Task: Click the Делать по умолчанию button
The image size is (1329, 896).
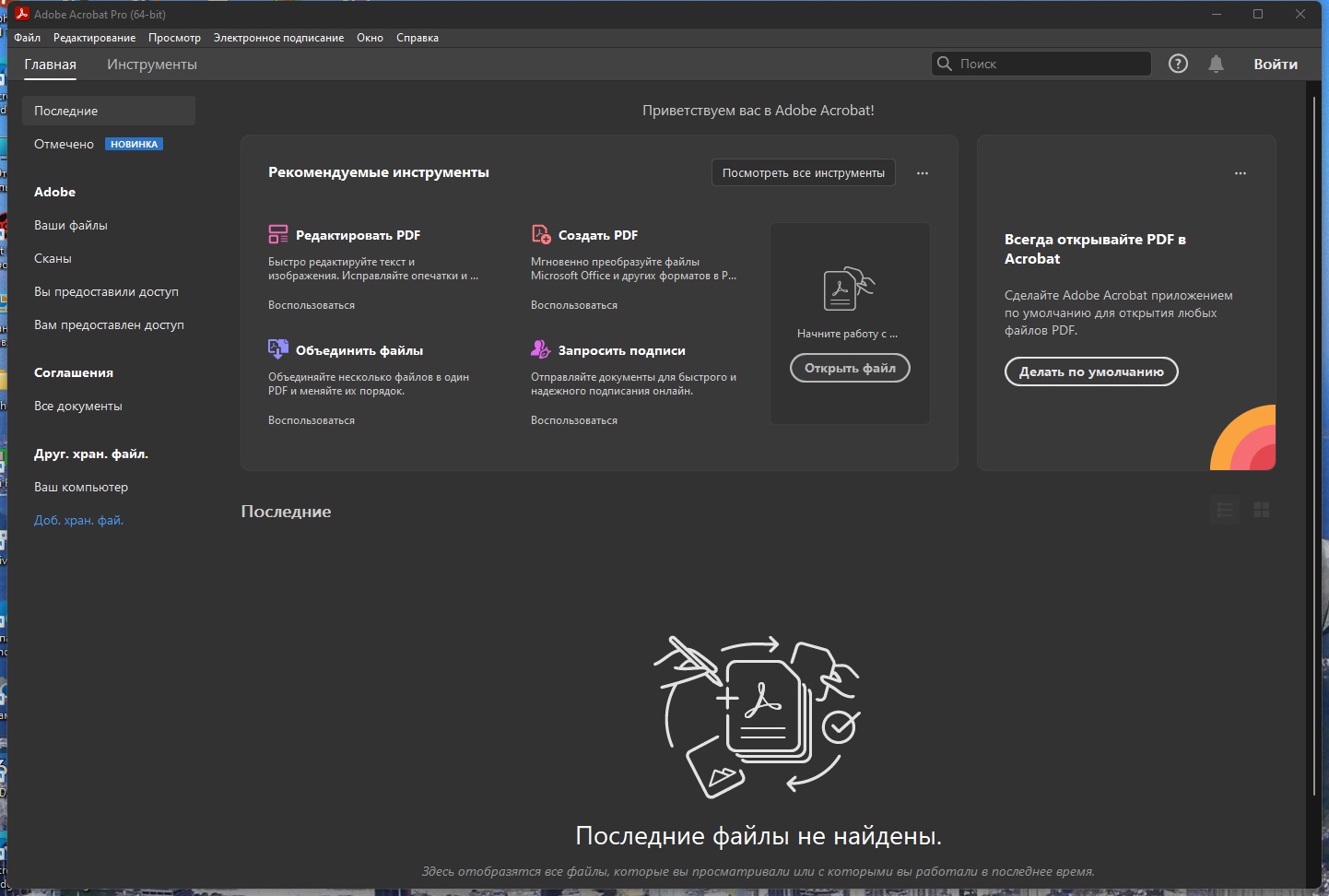Action: coord(1090,371)
